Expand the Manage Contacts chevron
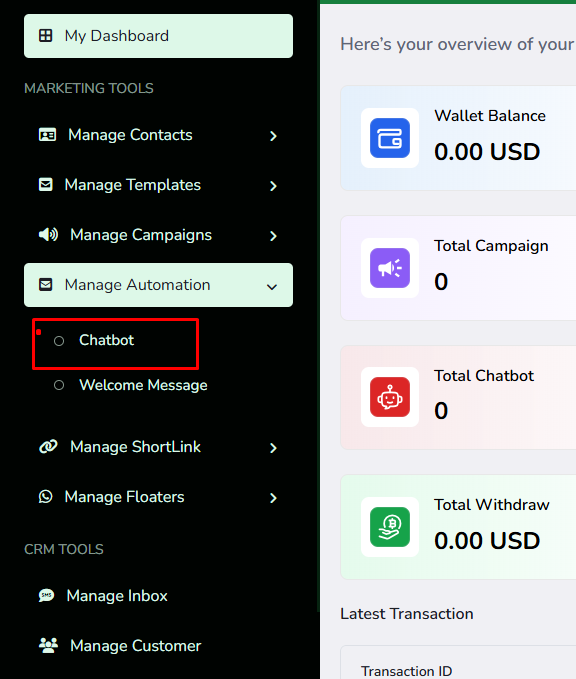Image resolution: width=576 pixels, height=679 pixels. click(273, 136)
